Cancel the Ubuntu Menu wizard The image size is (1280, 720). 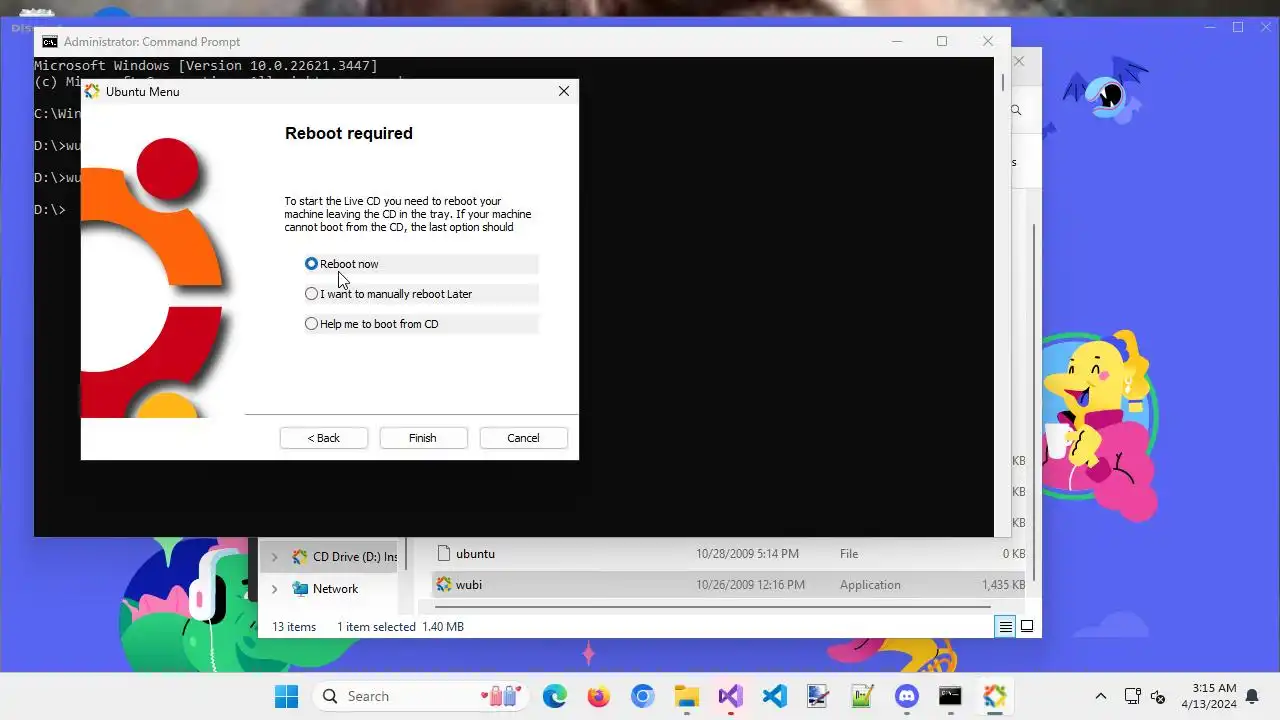pyautogui.click(x=523, y=438)
